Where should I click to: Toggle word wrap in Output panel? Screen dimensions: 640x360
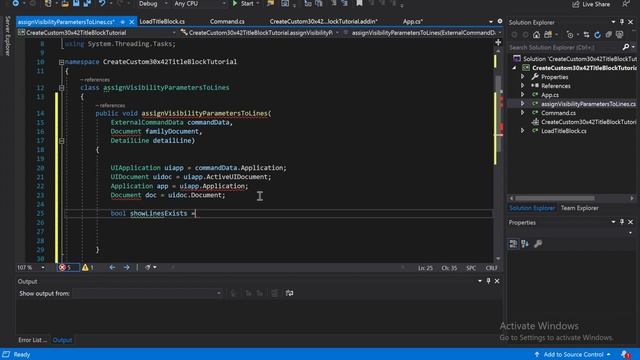(x=289, y=293)
